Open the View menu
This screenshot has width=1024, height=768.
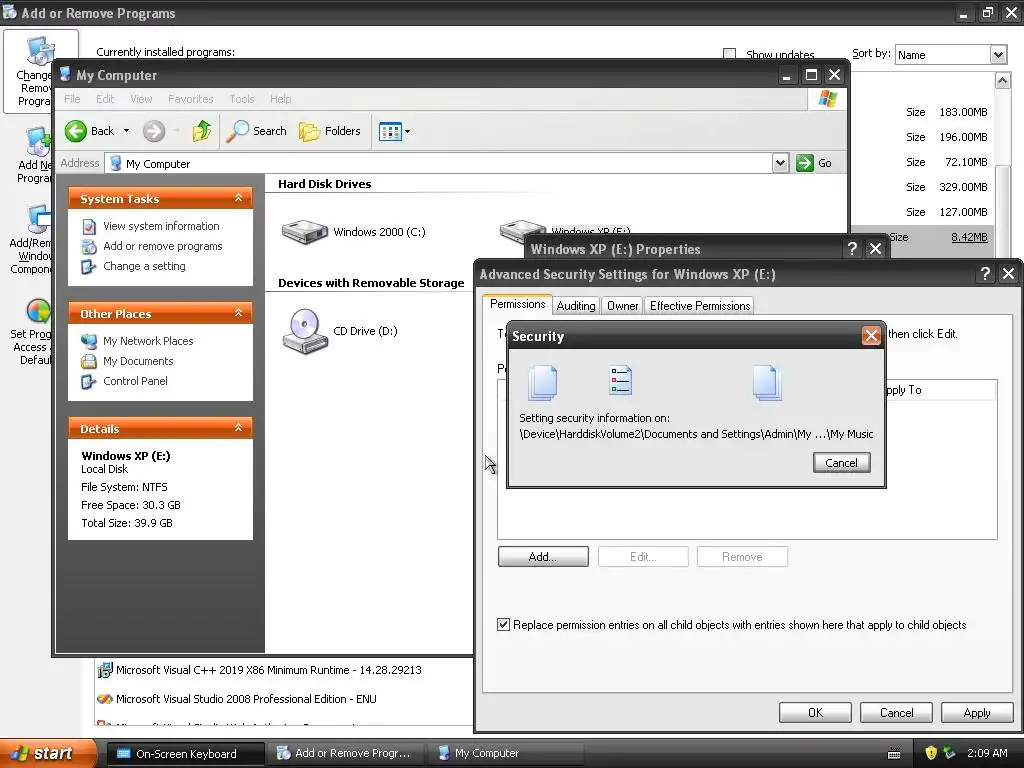pyautogui.click(x=141, y=99)
